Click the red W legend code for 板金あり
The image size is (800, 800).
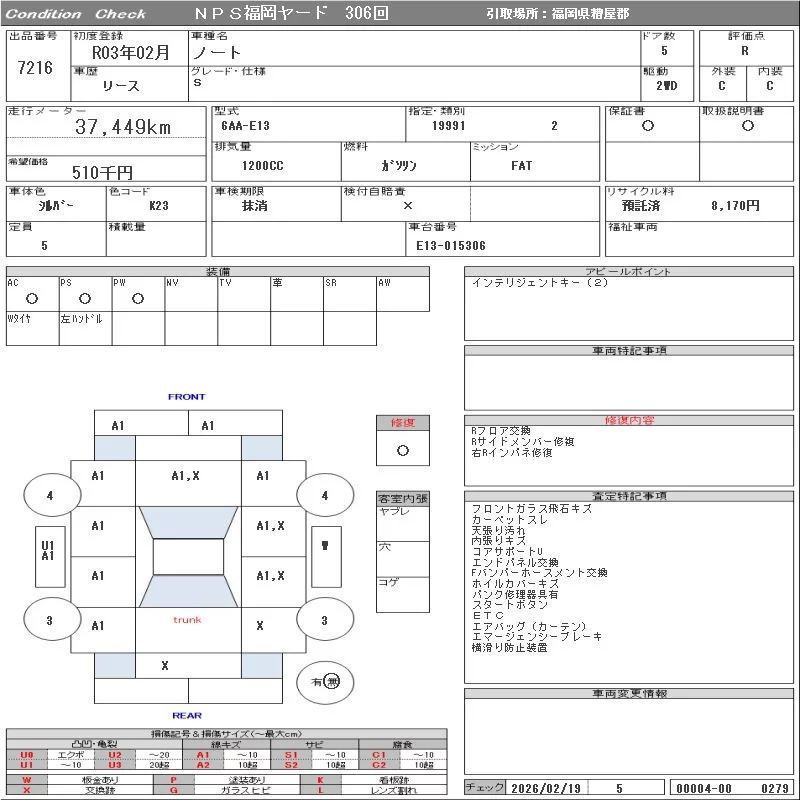(27, 780)
